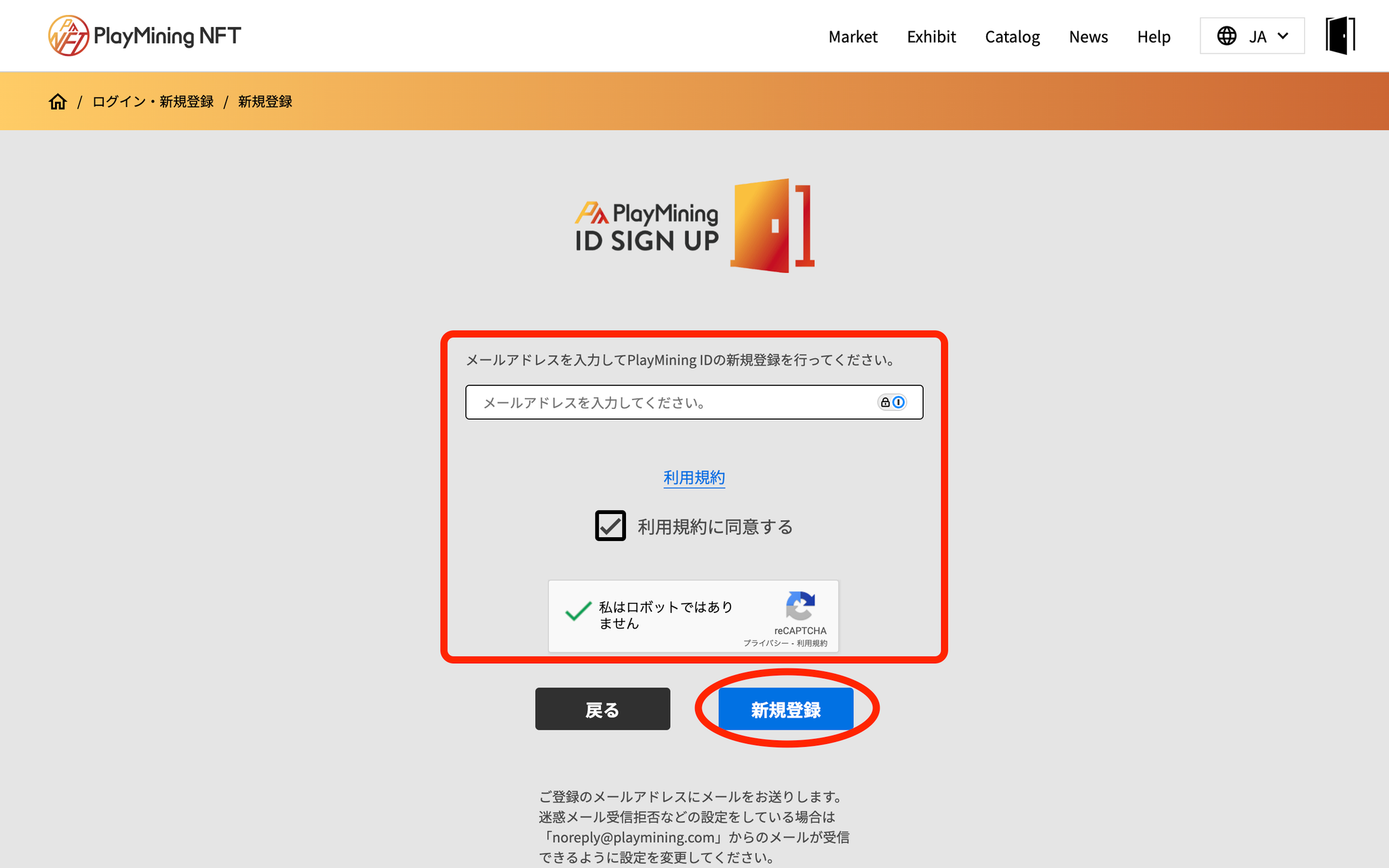1389x868 pixels.
Task: Open the Exhibit menu item
Action: (931, 37)
